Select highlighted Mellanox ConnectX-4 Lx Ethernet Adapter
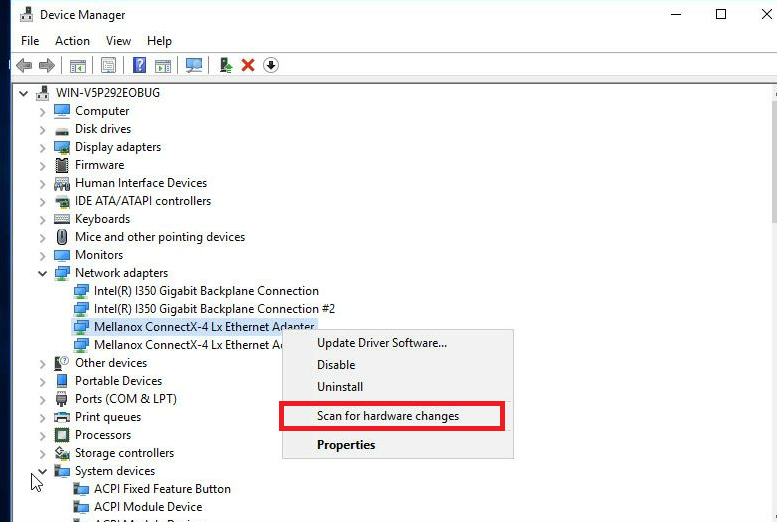This screenshot has width=777, height=522. 204,327
